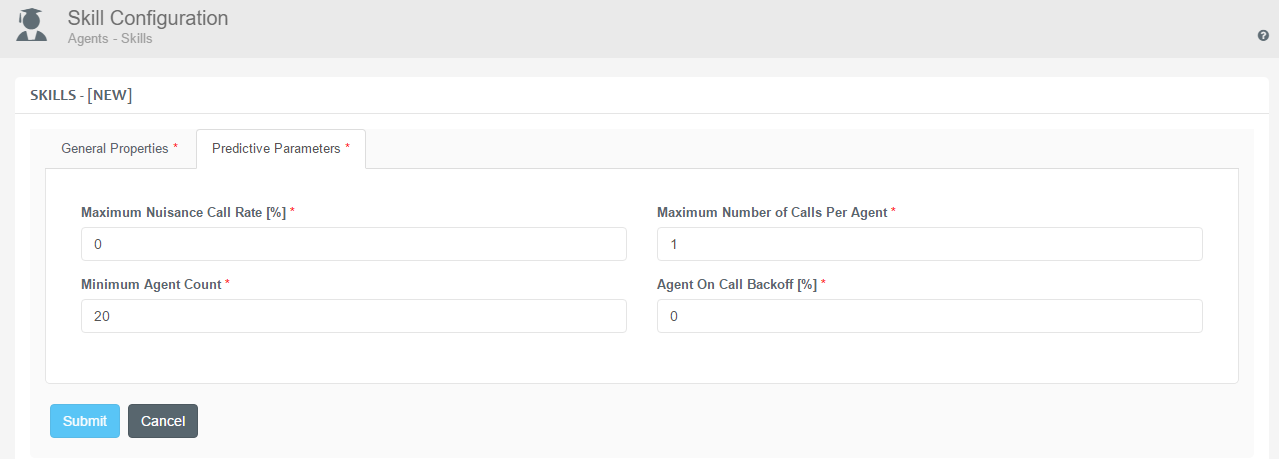Image resolution: width=1279 pixels, height=459 pixels.
Task: Click Maximum Number of Calls Per Agent field
Action: click(x=930, y=244)
